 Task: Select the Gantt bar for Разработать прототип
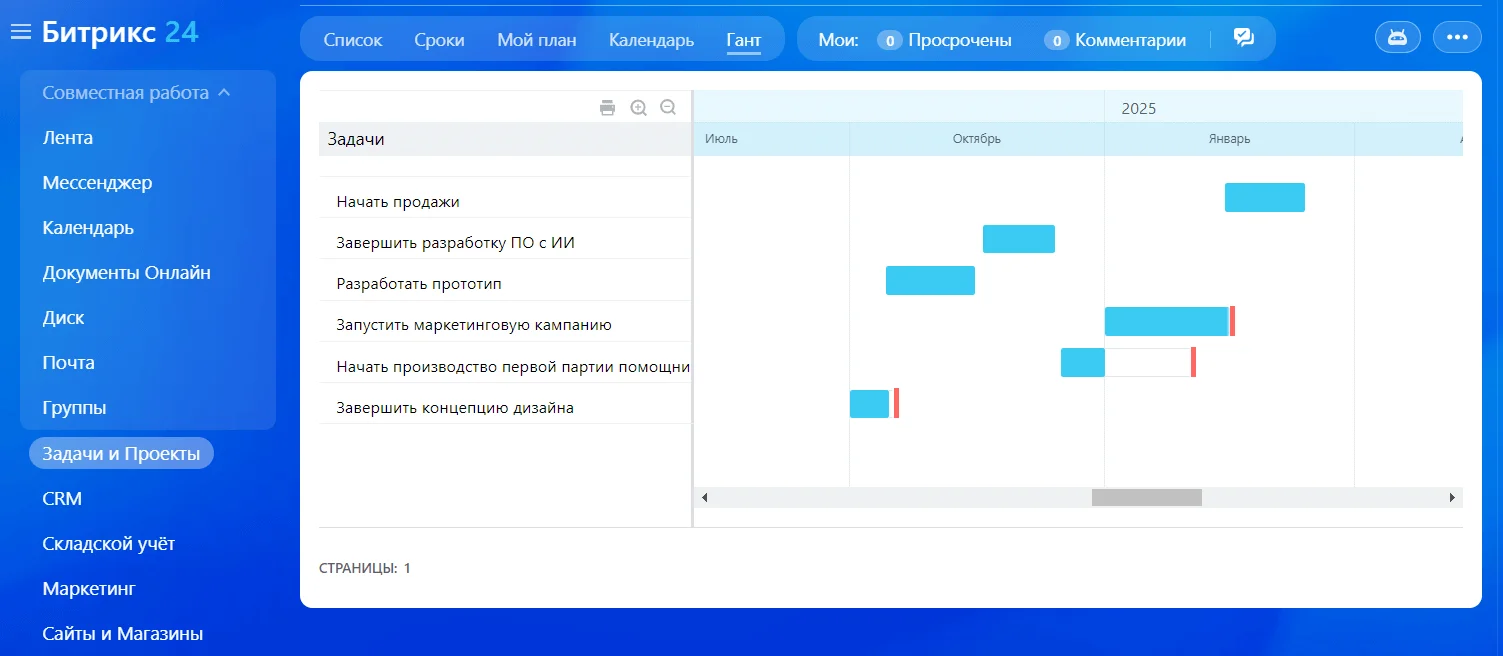(930, 280)
